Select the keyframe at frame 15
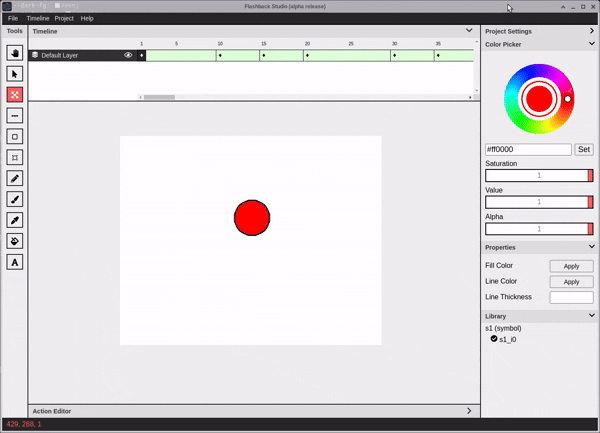 [264, 55]
